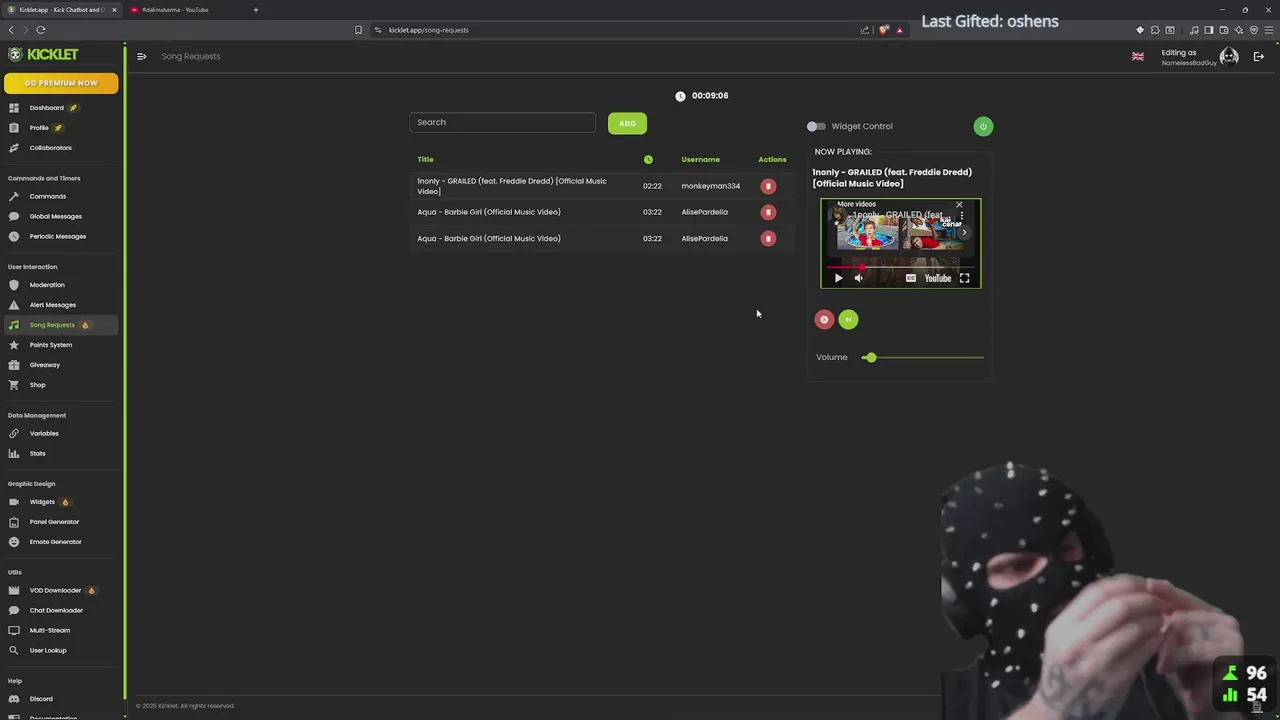Open Giveaway page
Screen dimensions: 1280x720
(x=44, y=365)
